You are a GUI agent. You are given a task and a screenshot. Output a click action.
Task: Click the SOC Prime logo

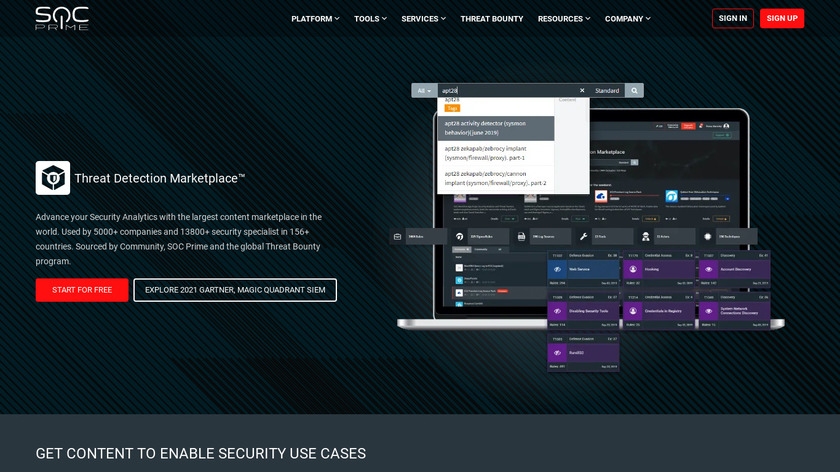pos(62,18)
